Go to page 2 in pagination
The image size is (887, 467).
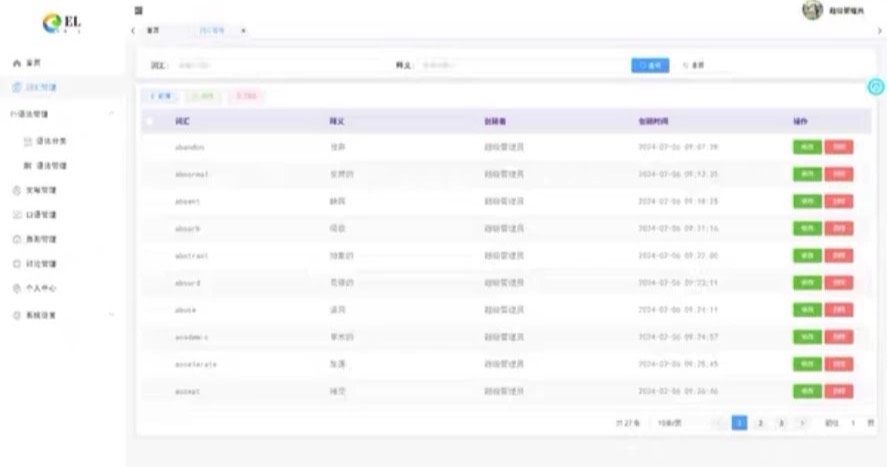coord(760,423)
